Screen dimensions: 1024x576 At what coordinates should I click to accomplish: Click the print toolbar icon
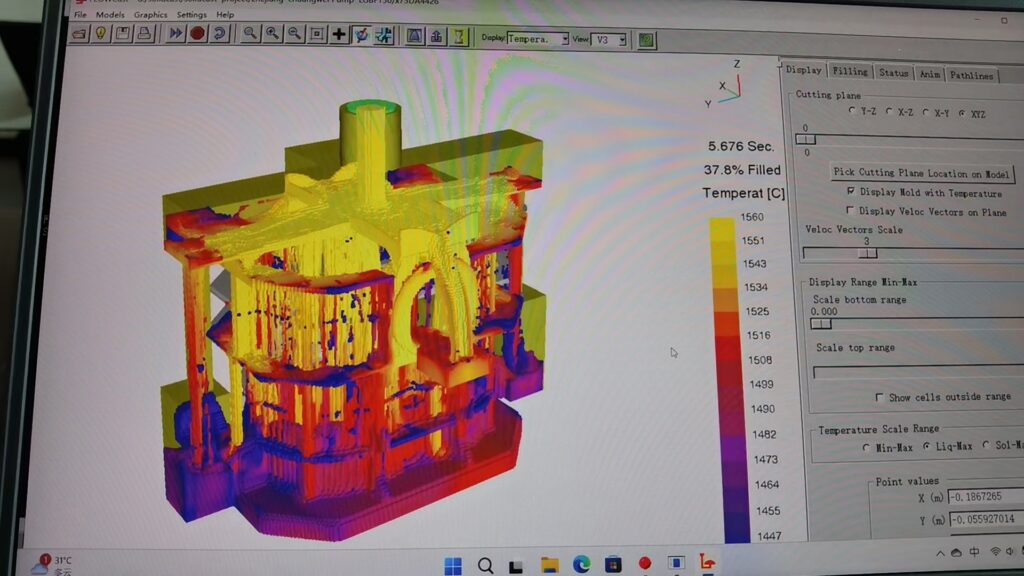[144, 34]
